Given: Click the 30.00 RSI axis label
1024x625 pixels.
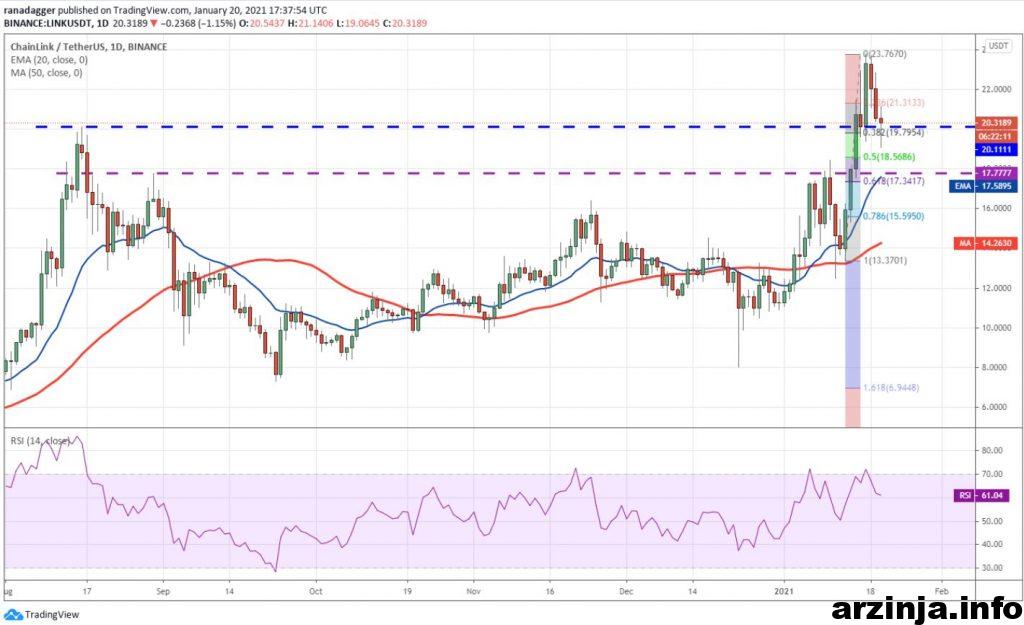Looking at the screenshot, I should [991, 568].
